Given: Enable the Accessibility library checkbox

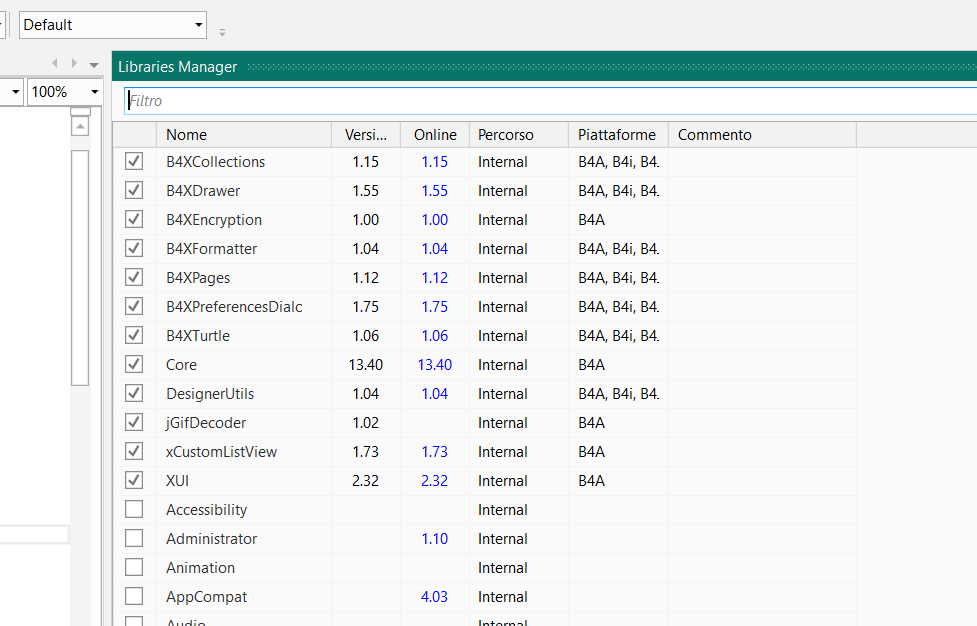Looking at the screenshot, I should point(134,510).
